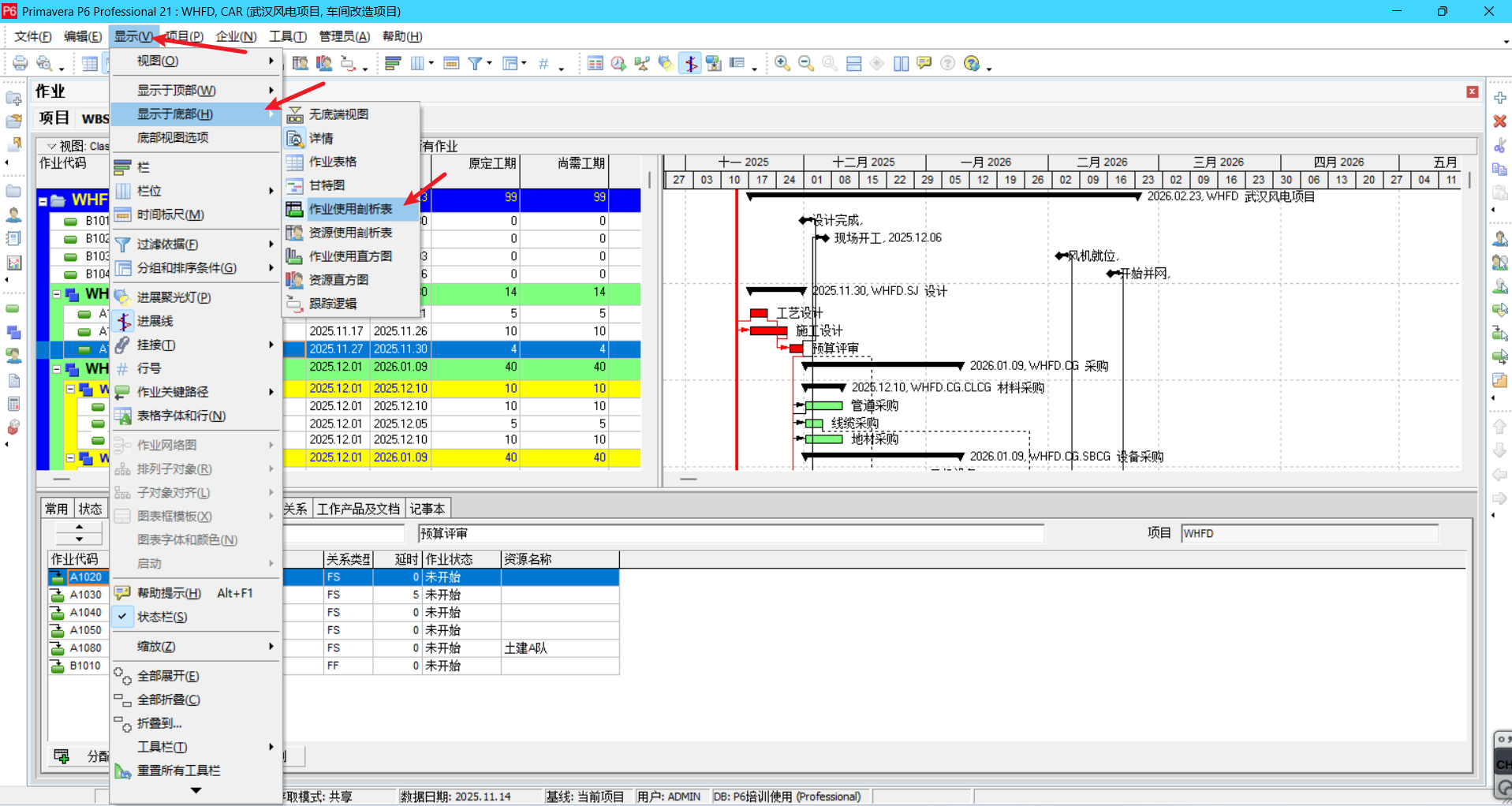Screen dimensions: 1512x806
Task: Click the zoom out magnifier toolbar icon
Action: click(805, 63)
